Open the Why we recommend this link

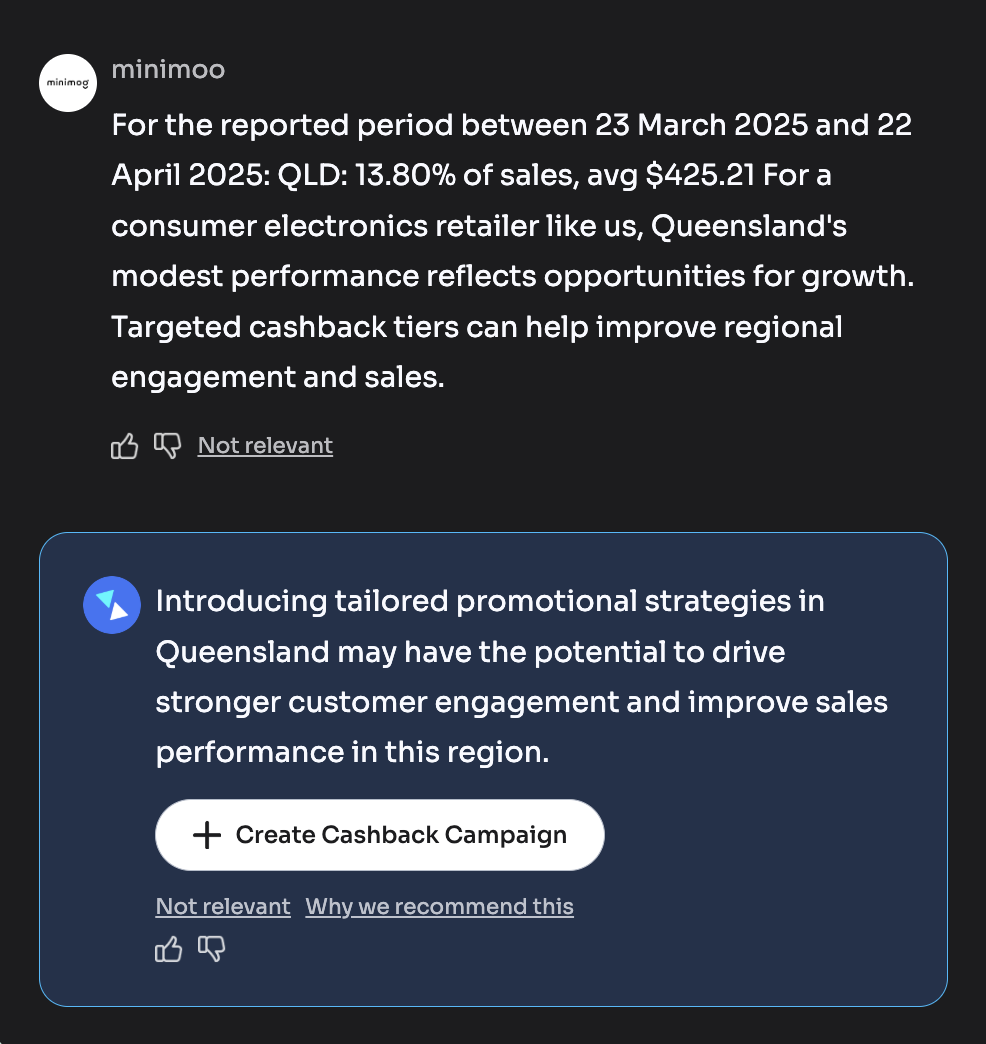[439, 907]
